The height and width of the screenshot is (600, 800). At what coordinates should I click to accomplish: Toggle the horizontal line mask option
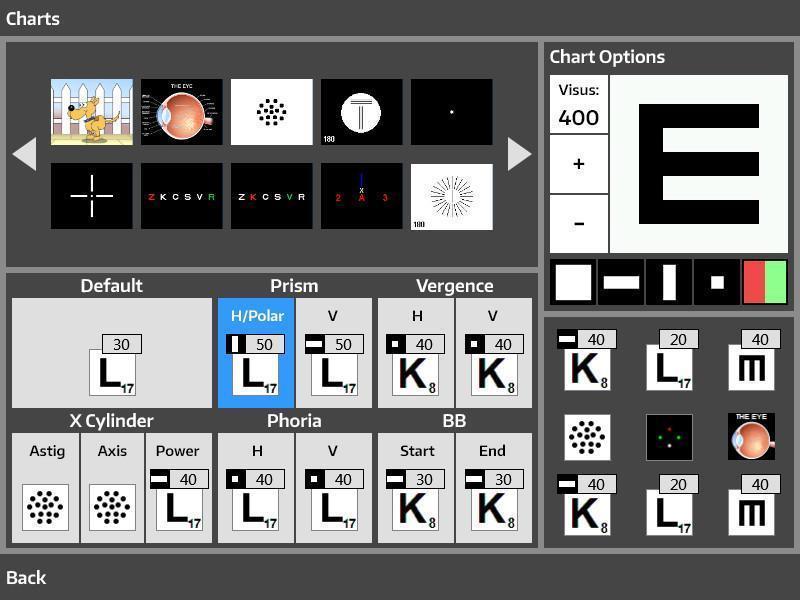tap(621, 282)
